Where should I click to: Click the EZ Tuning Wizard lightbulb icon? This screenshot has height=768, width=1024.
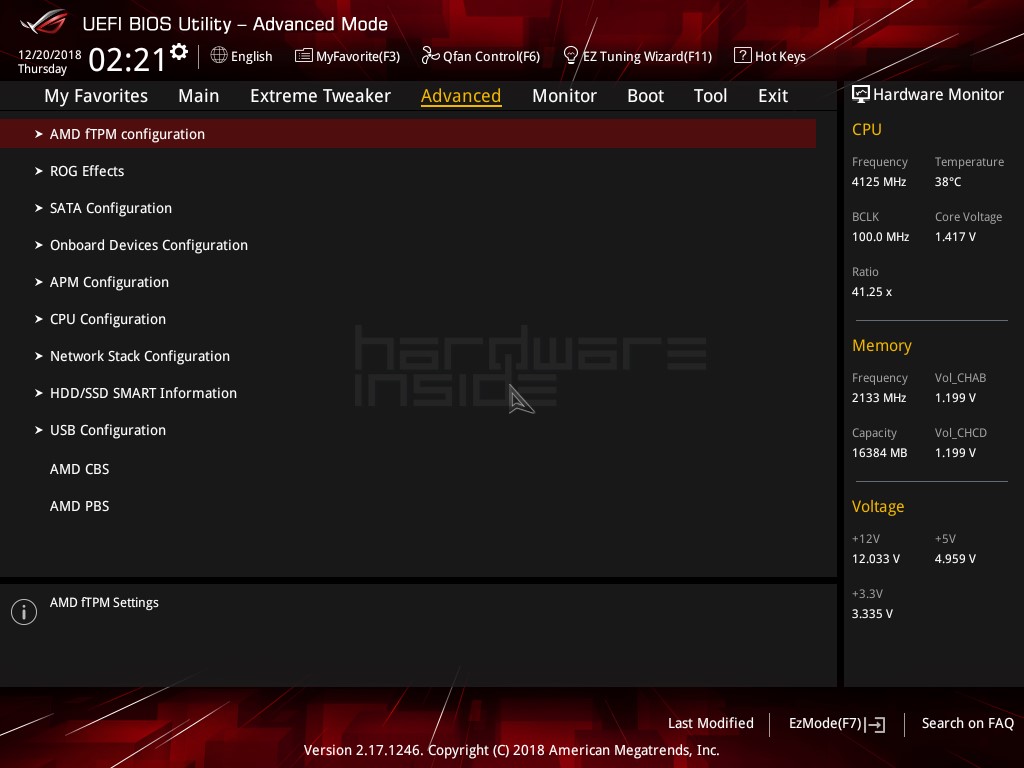coord(571,56)
